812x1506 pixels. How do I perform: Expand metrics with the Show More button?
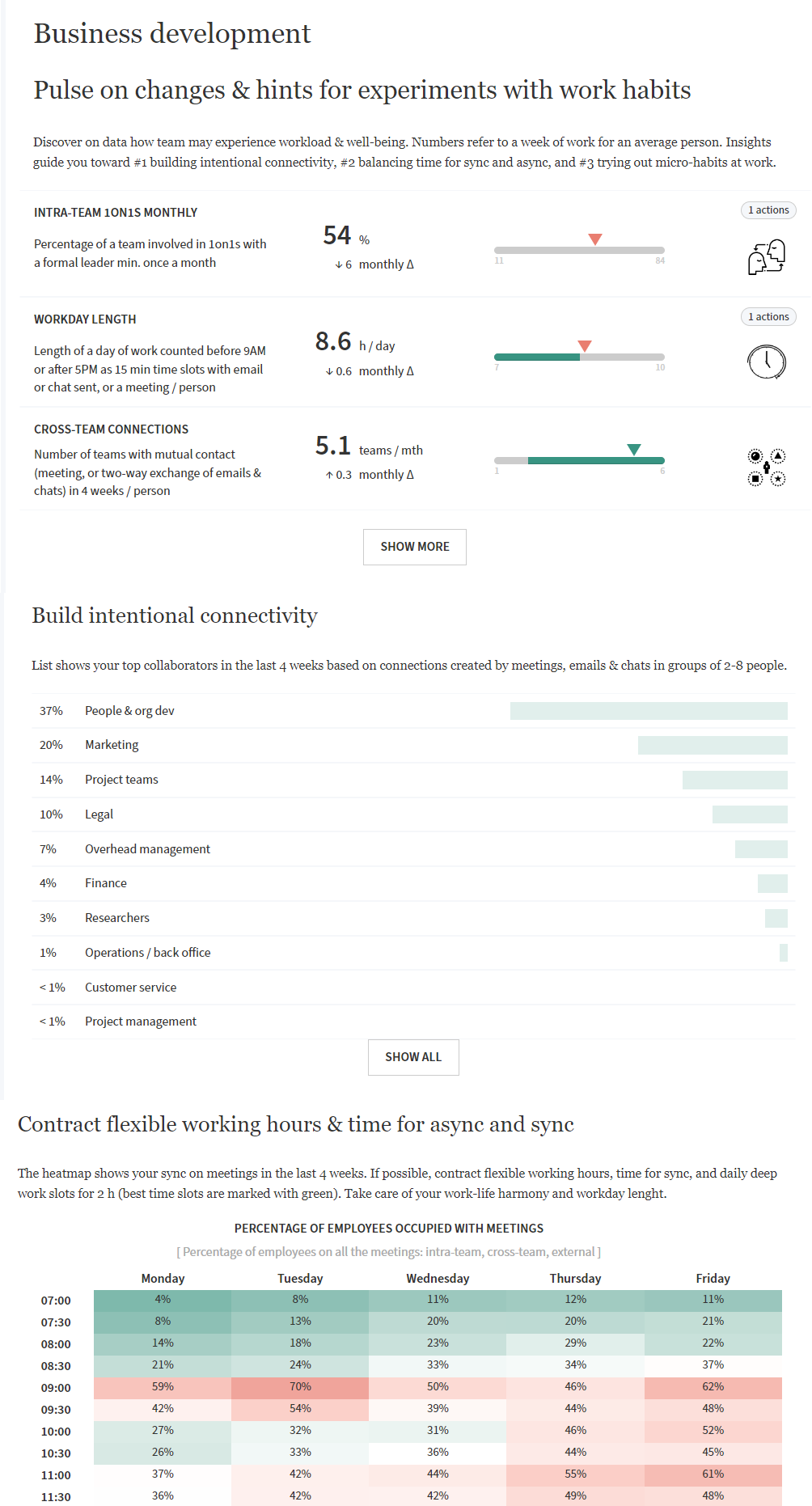point(414,547)
